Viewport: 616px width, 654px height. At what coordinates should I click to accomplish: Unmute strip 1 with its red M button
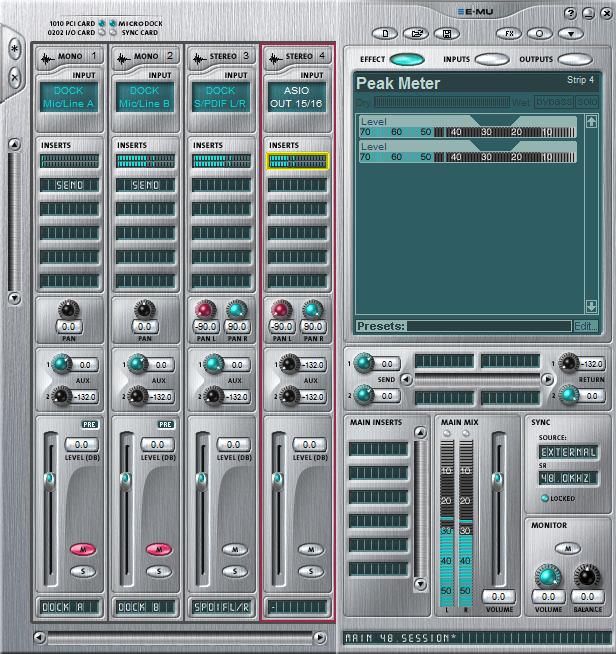click(x=83, y=549)
